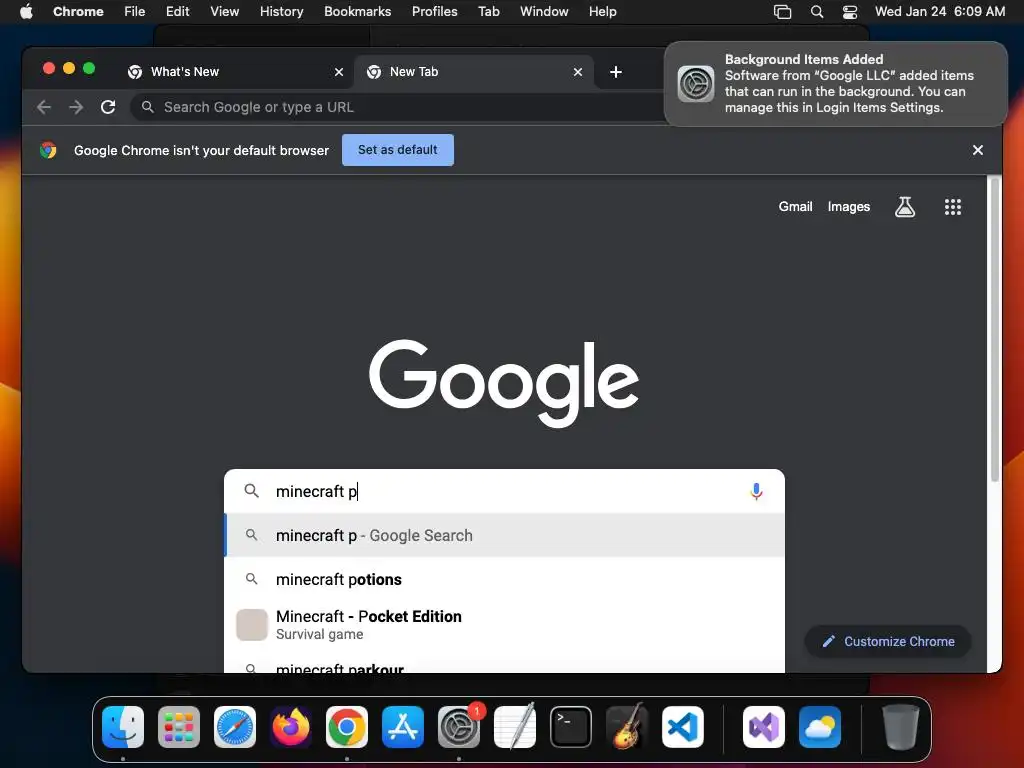
Task: Open the History menu
Action: pos(281,12)
